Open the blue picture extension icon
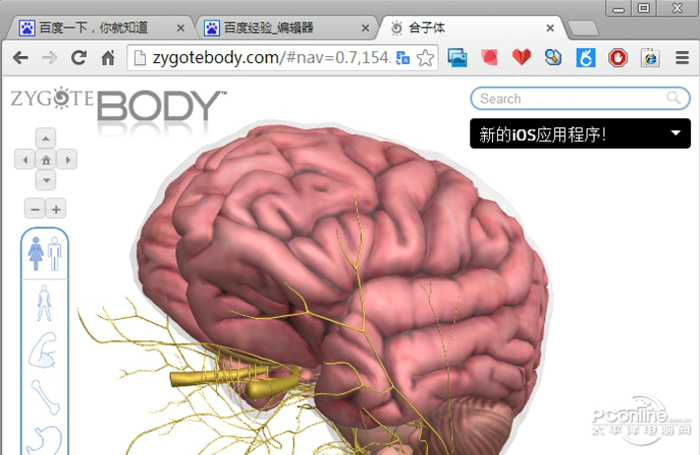Screen dimensions: 700x455 (x=458, y=58)
